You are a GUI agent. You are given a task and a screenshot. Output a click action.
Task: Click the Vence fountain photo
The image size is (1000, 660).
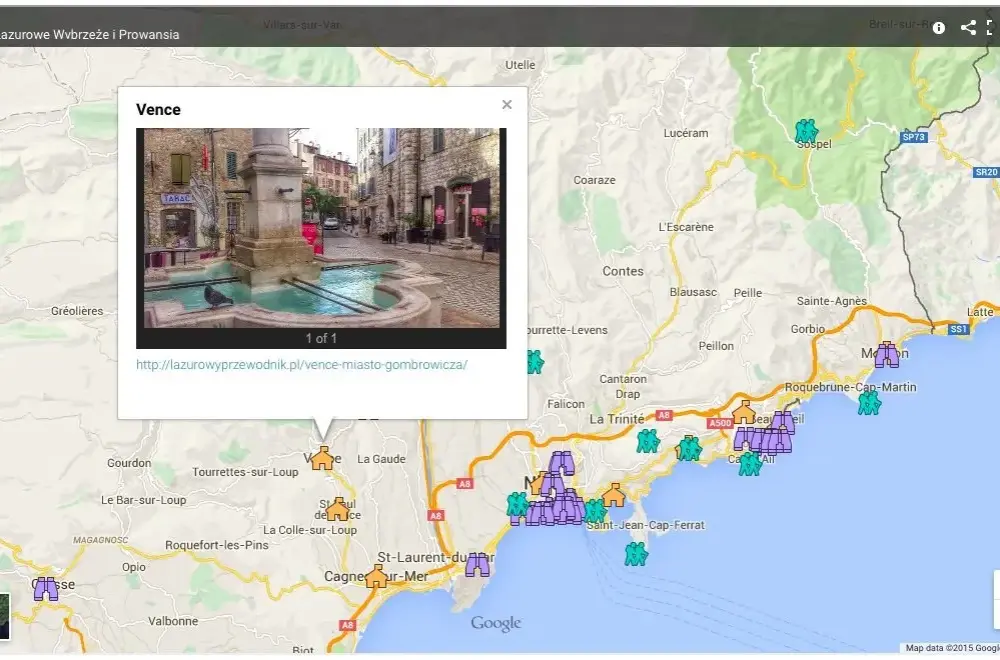[x=321, y=228]
